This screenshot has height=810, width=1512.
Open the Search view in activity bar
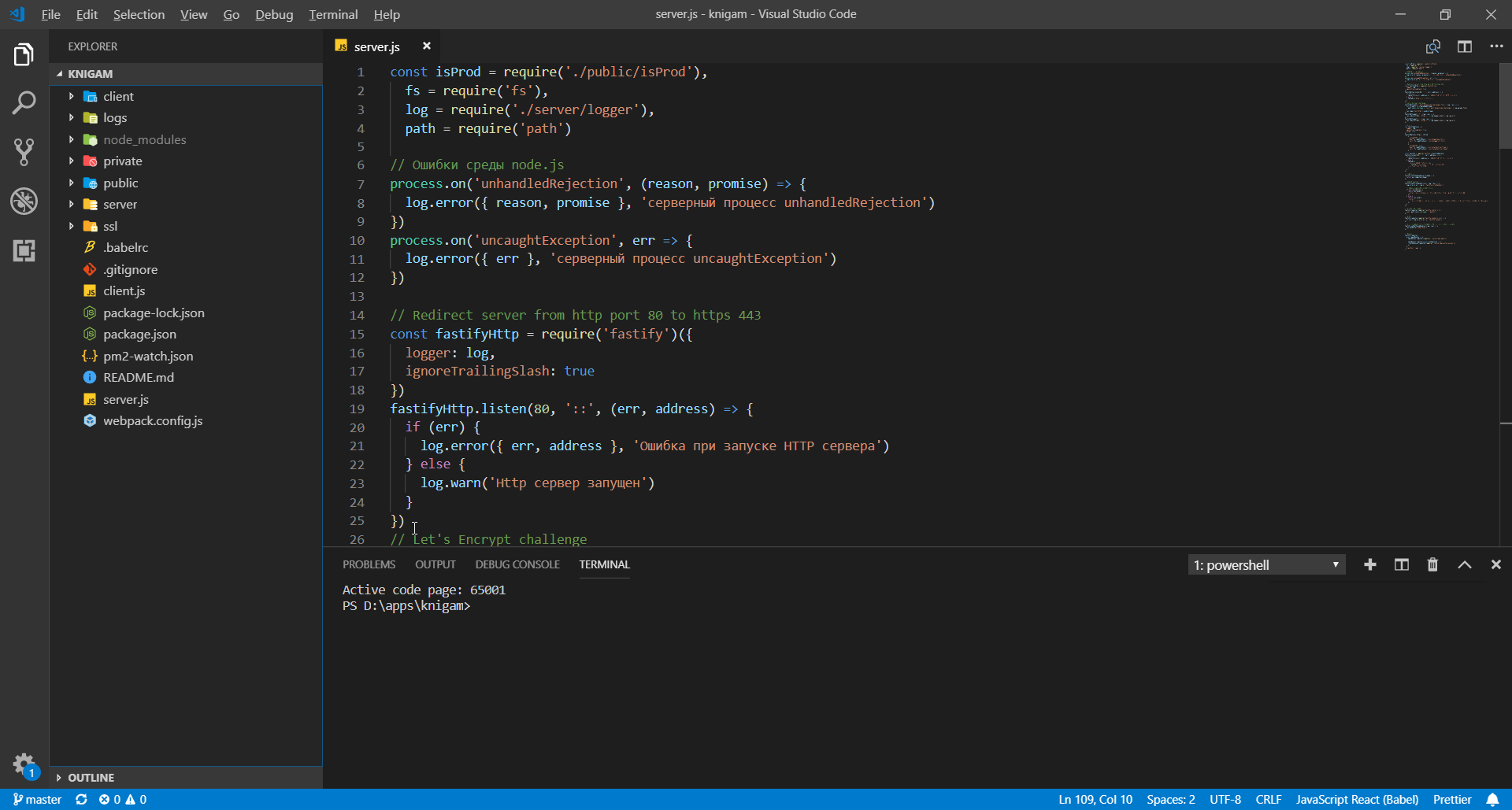24,103
